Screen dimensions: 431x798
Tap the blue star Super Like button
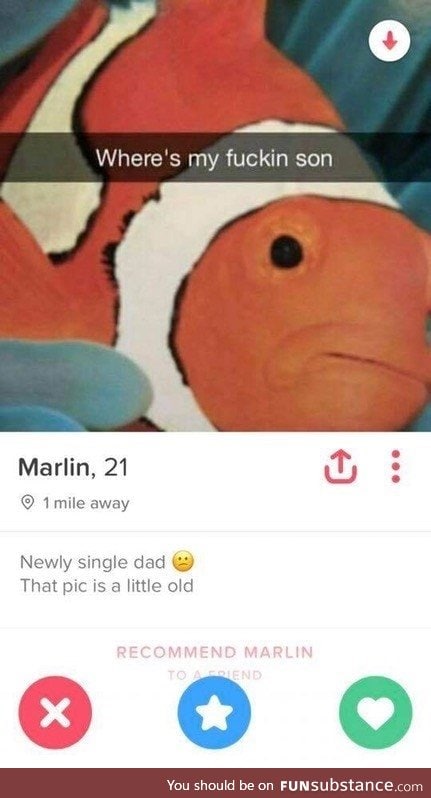pyautogui.click(x=214, y=712)
